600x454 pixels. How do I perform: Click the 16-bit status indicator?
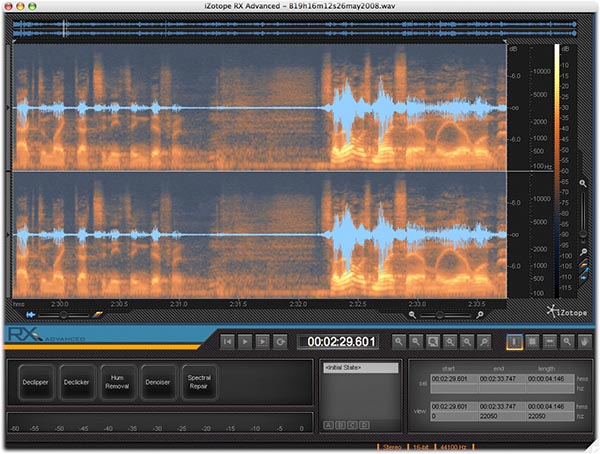[x=421, y=447]
